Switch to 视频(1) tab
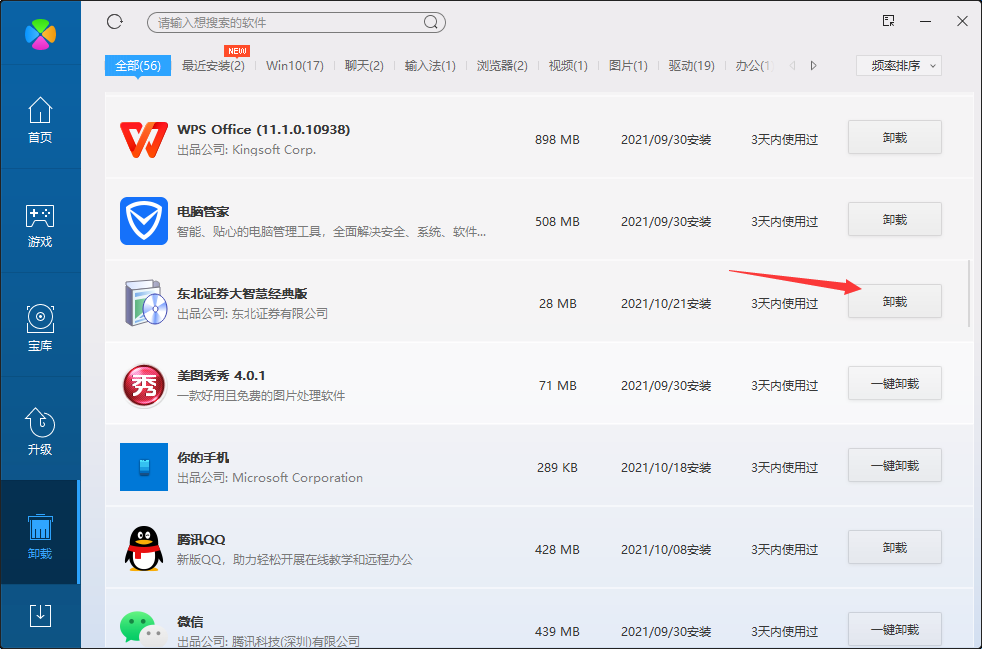Screen dimensions: 982x649 (568, 66)
